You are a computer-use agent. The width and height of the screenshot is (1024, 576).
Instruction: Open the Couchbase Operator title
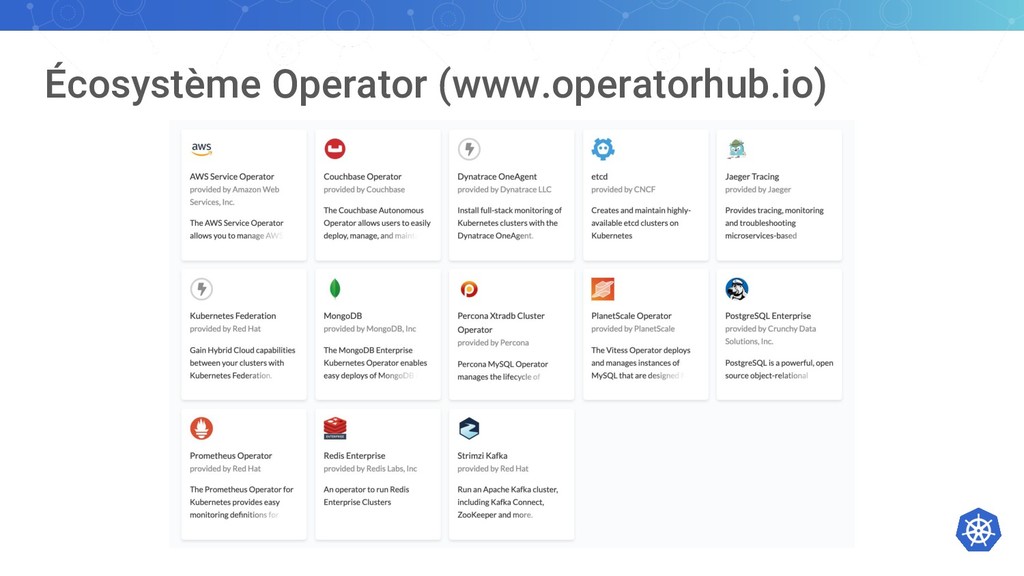362,176
